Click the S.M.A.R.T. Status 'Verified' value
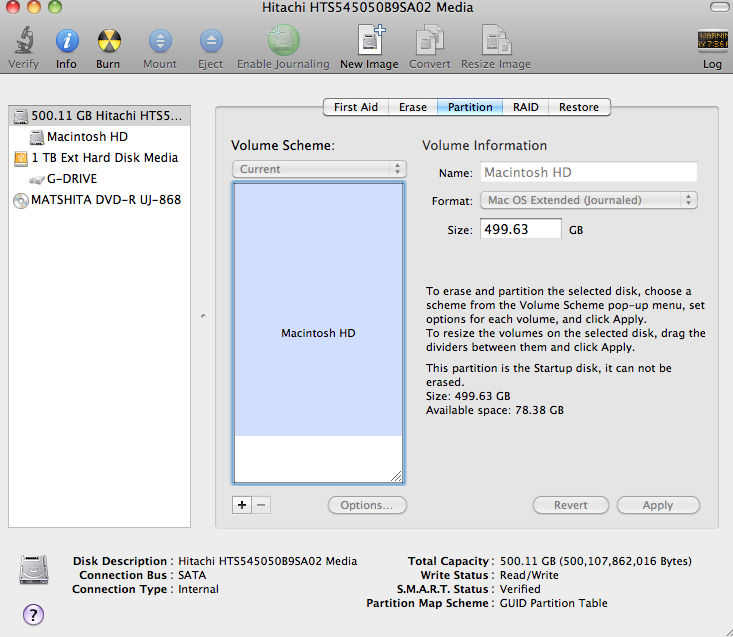This screenshot has height=637, width=733. pos(520,589)
